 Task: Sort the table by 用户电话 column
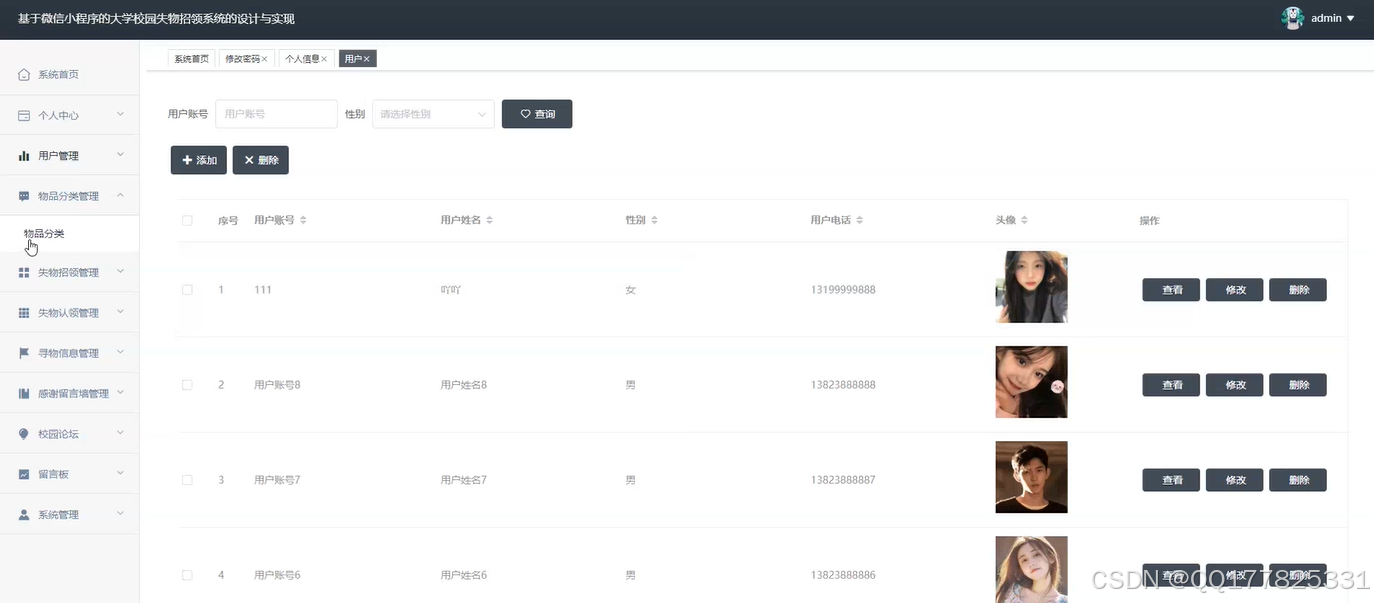(x=861, y=219)
